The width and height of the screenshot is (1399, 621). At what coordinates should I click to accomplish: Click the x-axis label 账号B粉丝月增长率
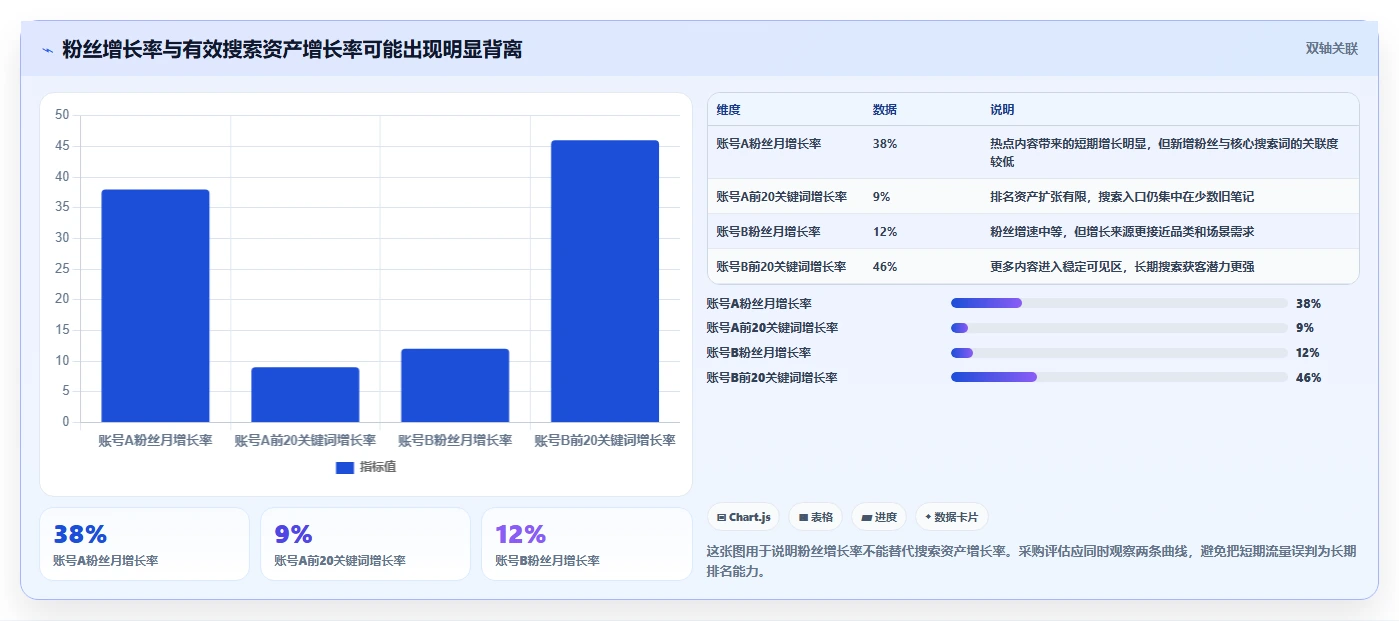click(x=455, y=440)
